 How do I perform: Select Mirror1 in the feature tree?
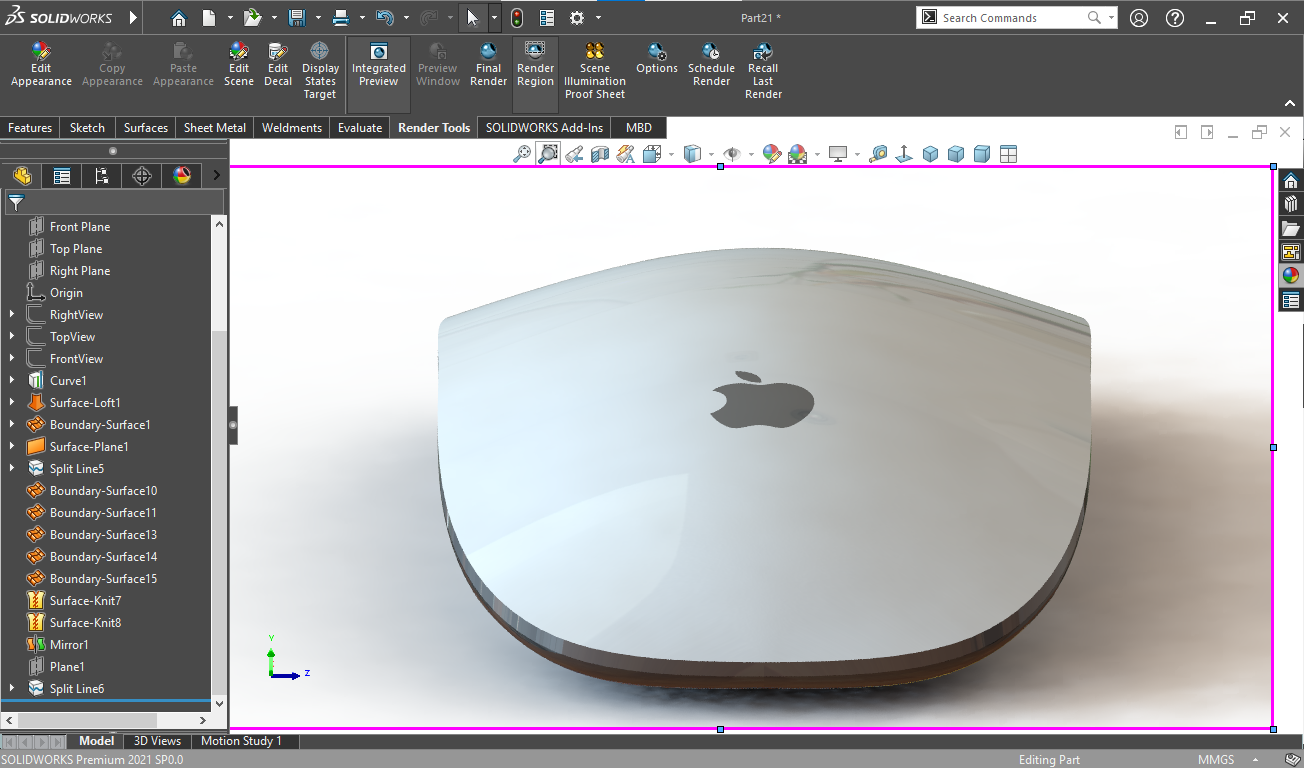[x=69, y=645]
